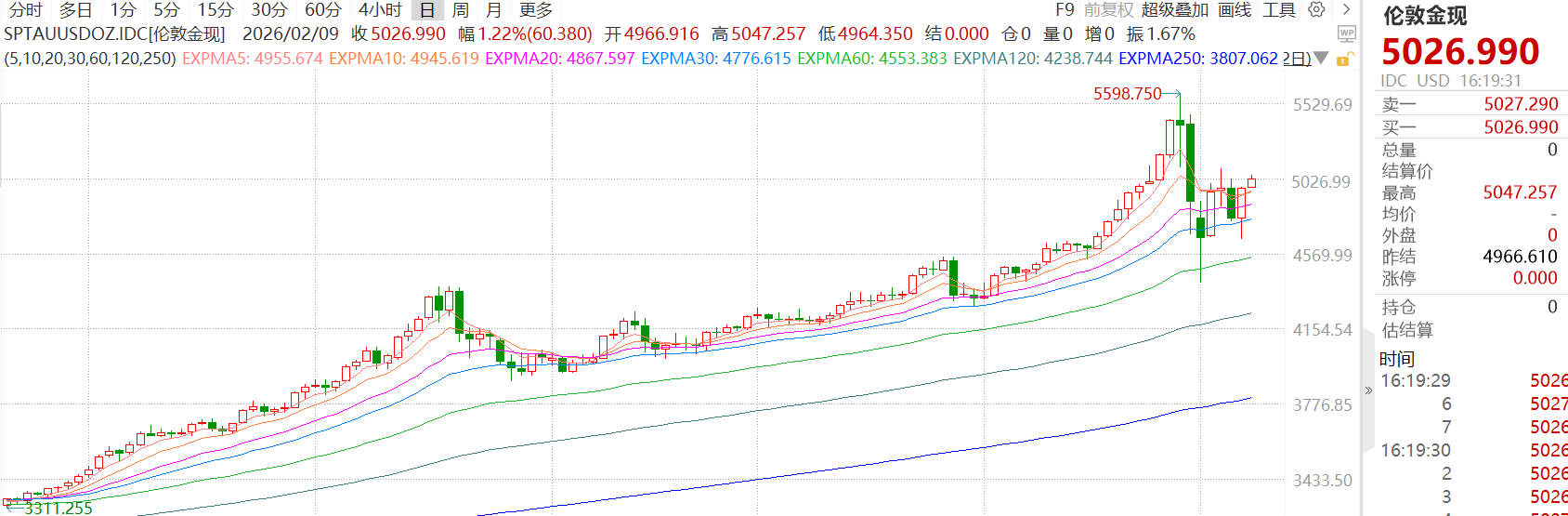
Task: Select the 30分 timeframe
Action: [269, 10]
